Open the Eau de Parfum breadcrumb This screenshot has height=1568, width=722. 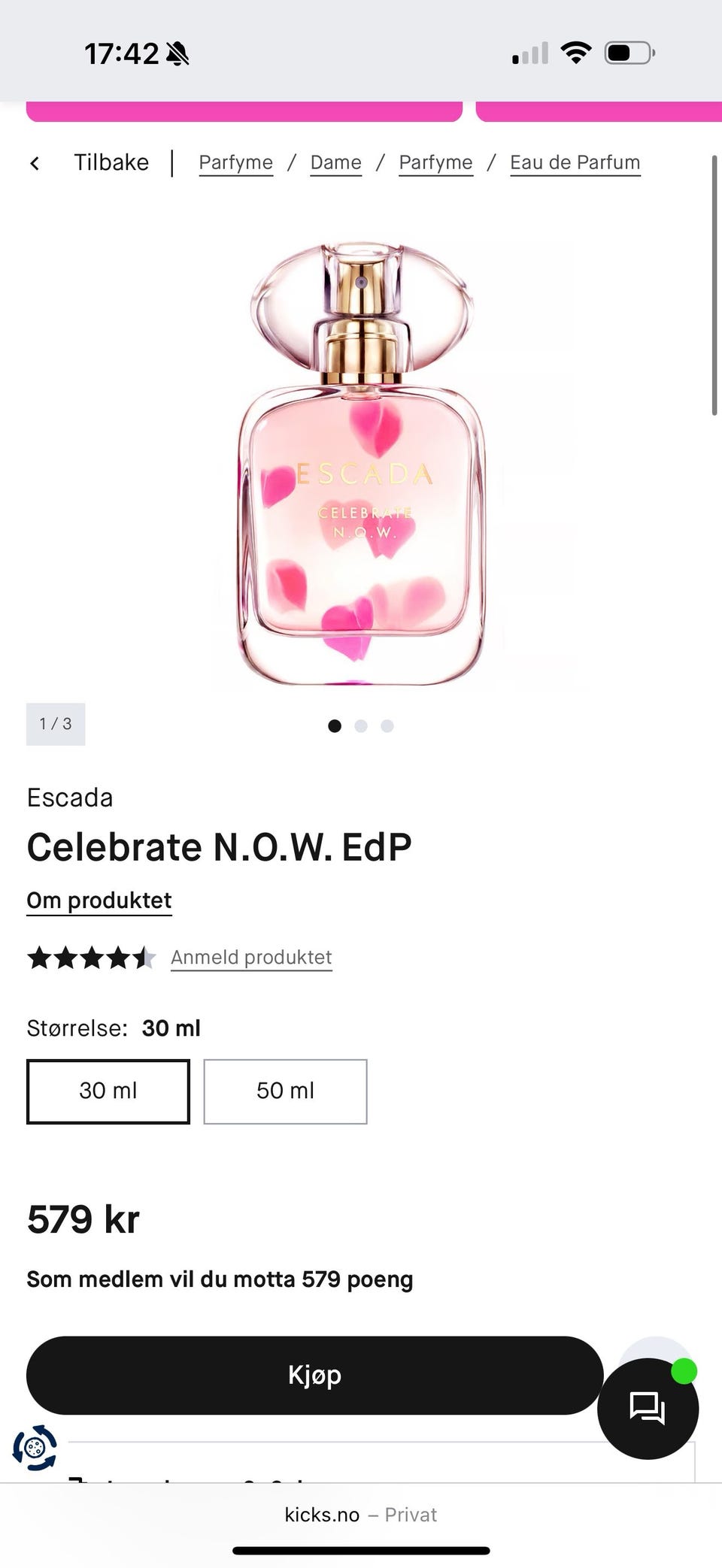pos(575,162)
